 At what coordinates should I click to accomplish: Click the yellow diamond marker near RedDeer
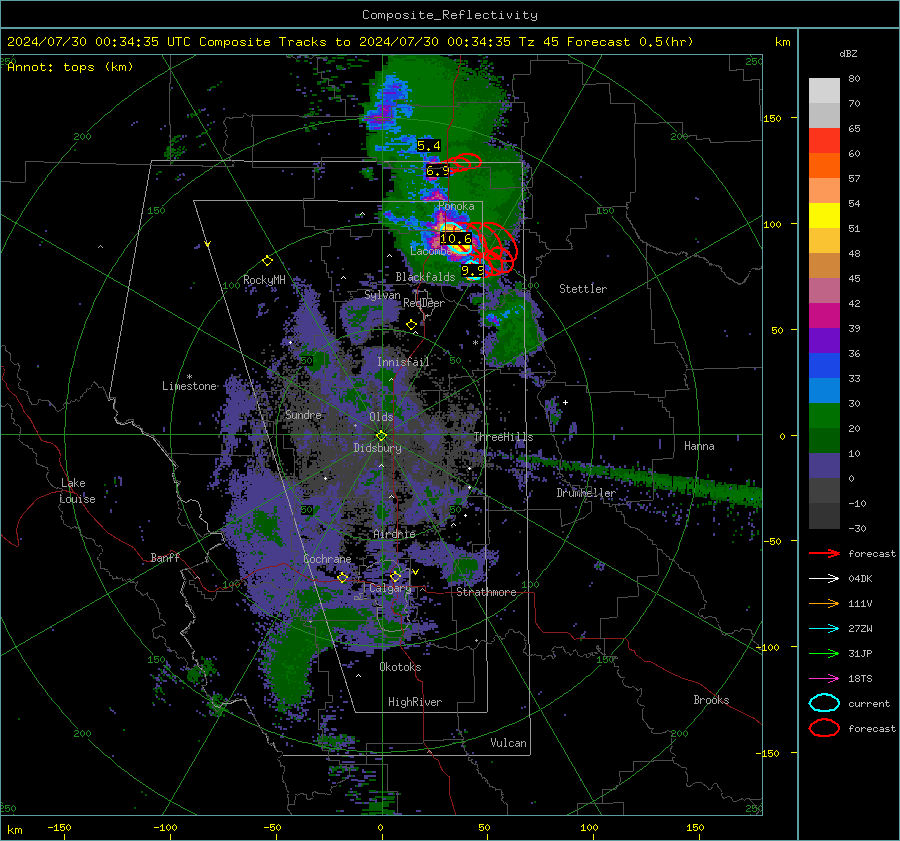click(x=411, y=325)
